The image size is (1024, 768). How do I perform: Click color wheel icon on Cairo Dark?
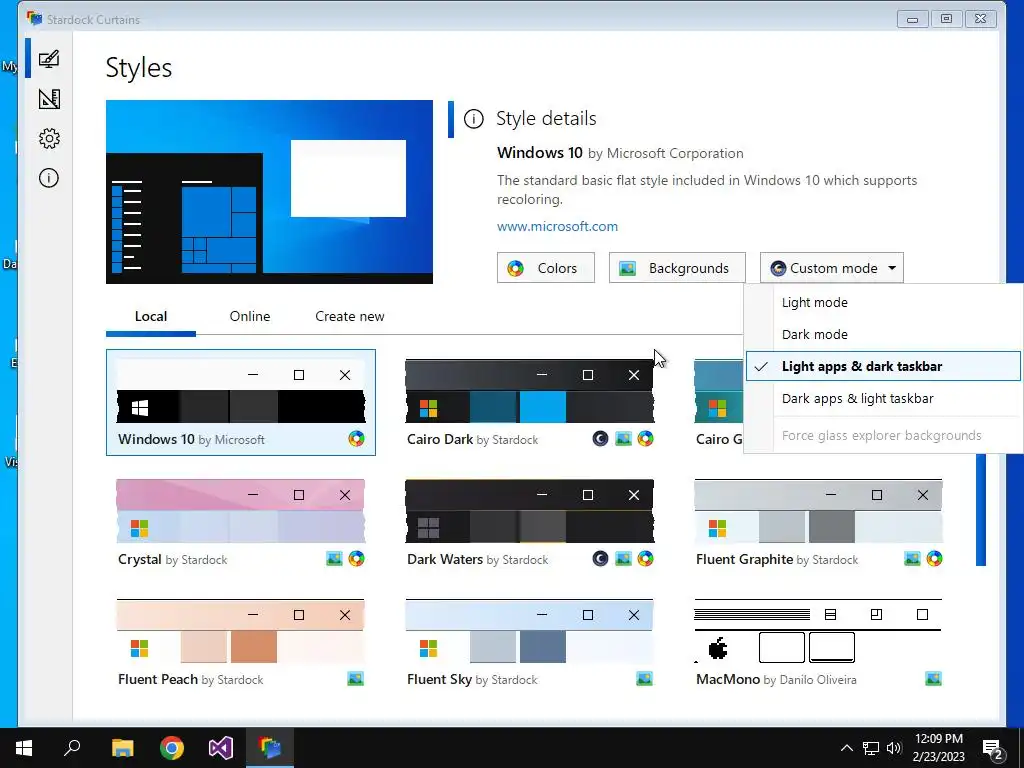coord(645,439)
